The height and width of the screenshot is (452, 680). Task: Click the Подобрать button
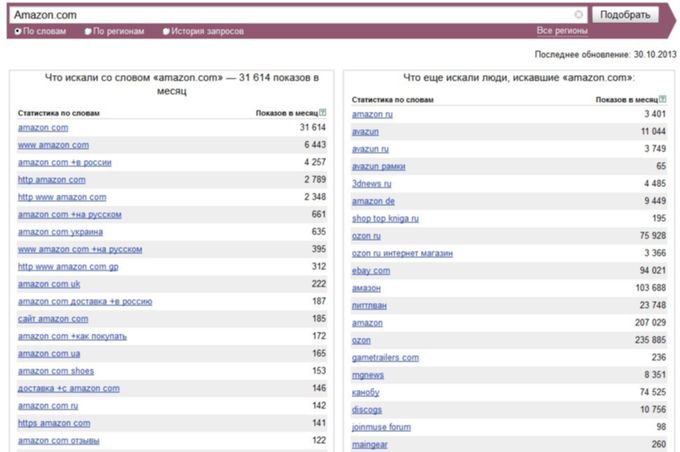[625, 15]
